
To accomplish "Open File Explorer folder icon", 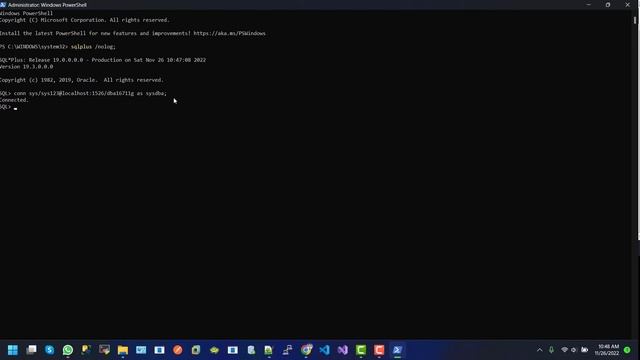I will [123, 350].
